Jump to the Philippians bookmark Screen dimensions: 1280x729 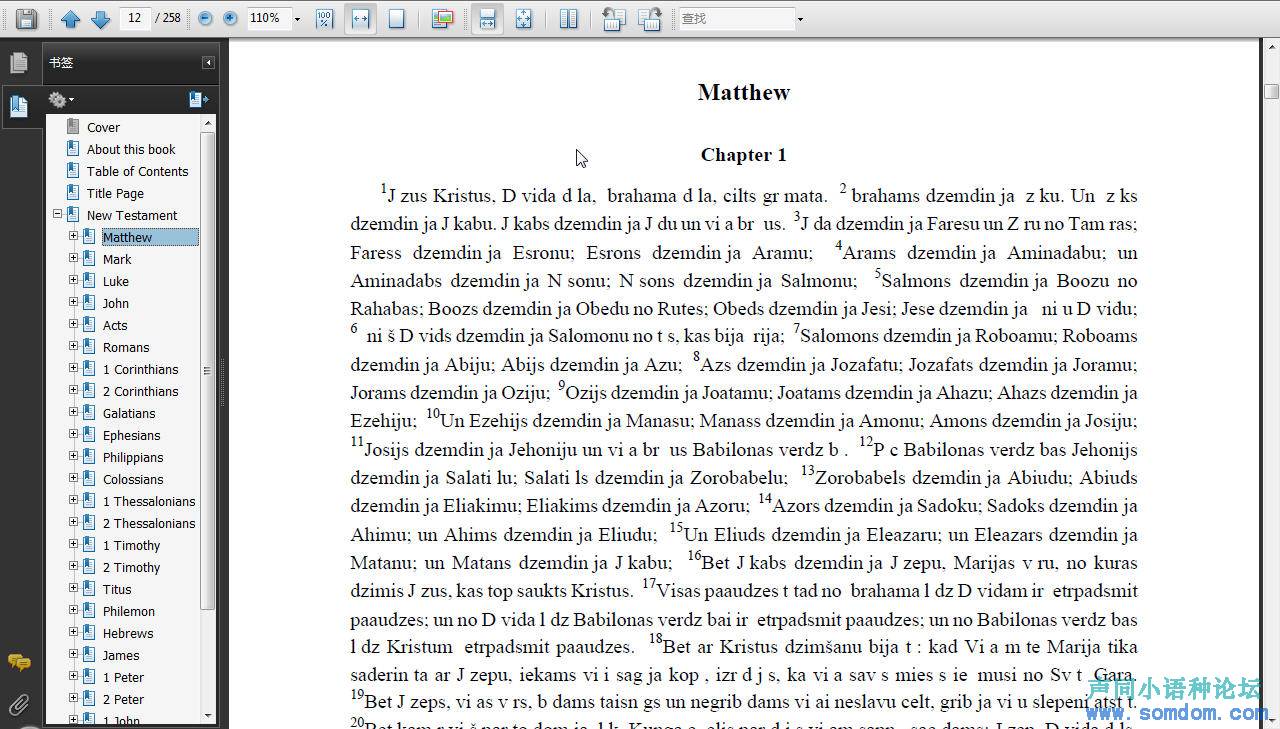(134, 457)
